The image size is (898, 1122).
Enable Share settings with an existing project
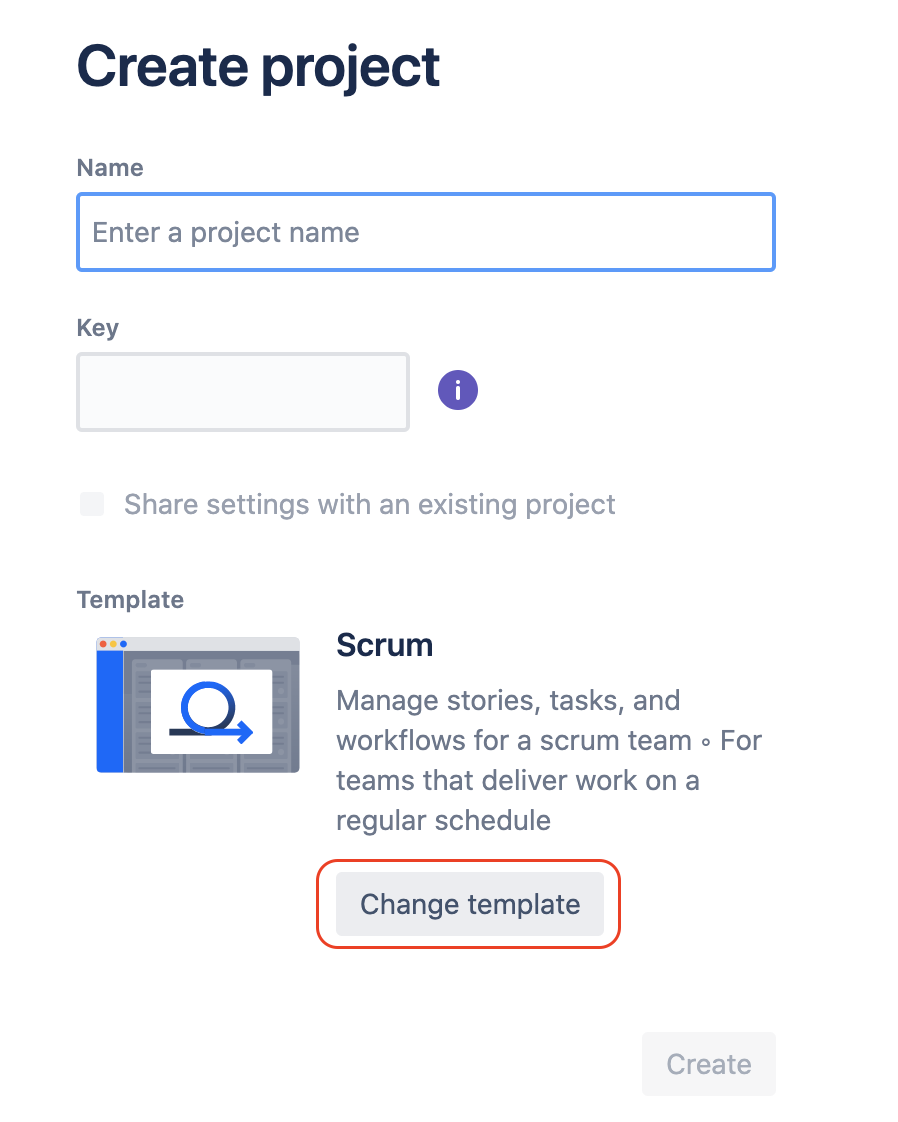91,504
